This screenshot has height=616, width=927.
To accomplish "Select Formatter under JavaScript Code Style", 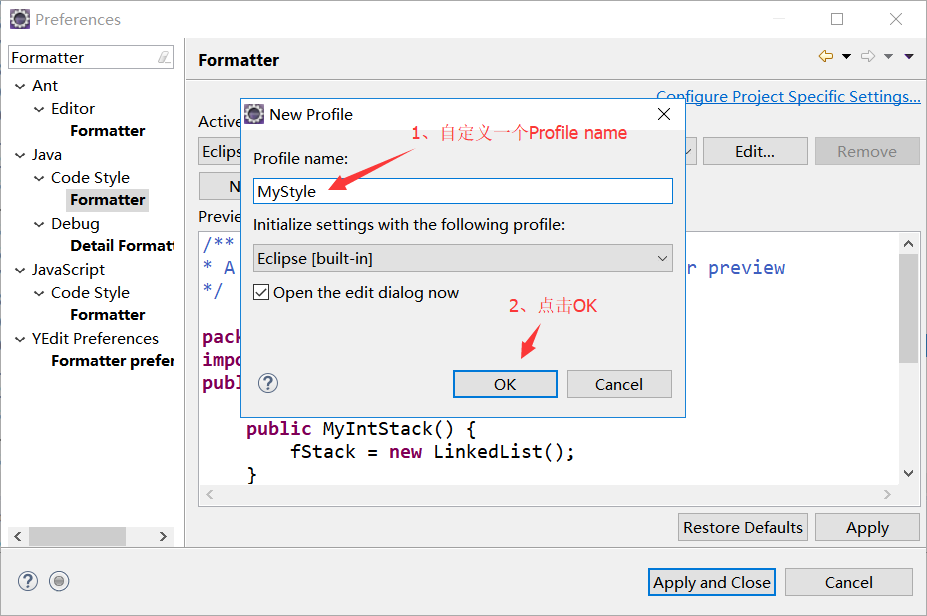I will pyautogui.click(x=108, y=315).
